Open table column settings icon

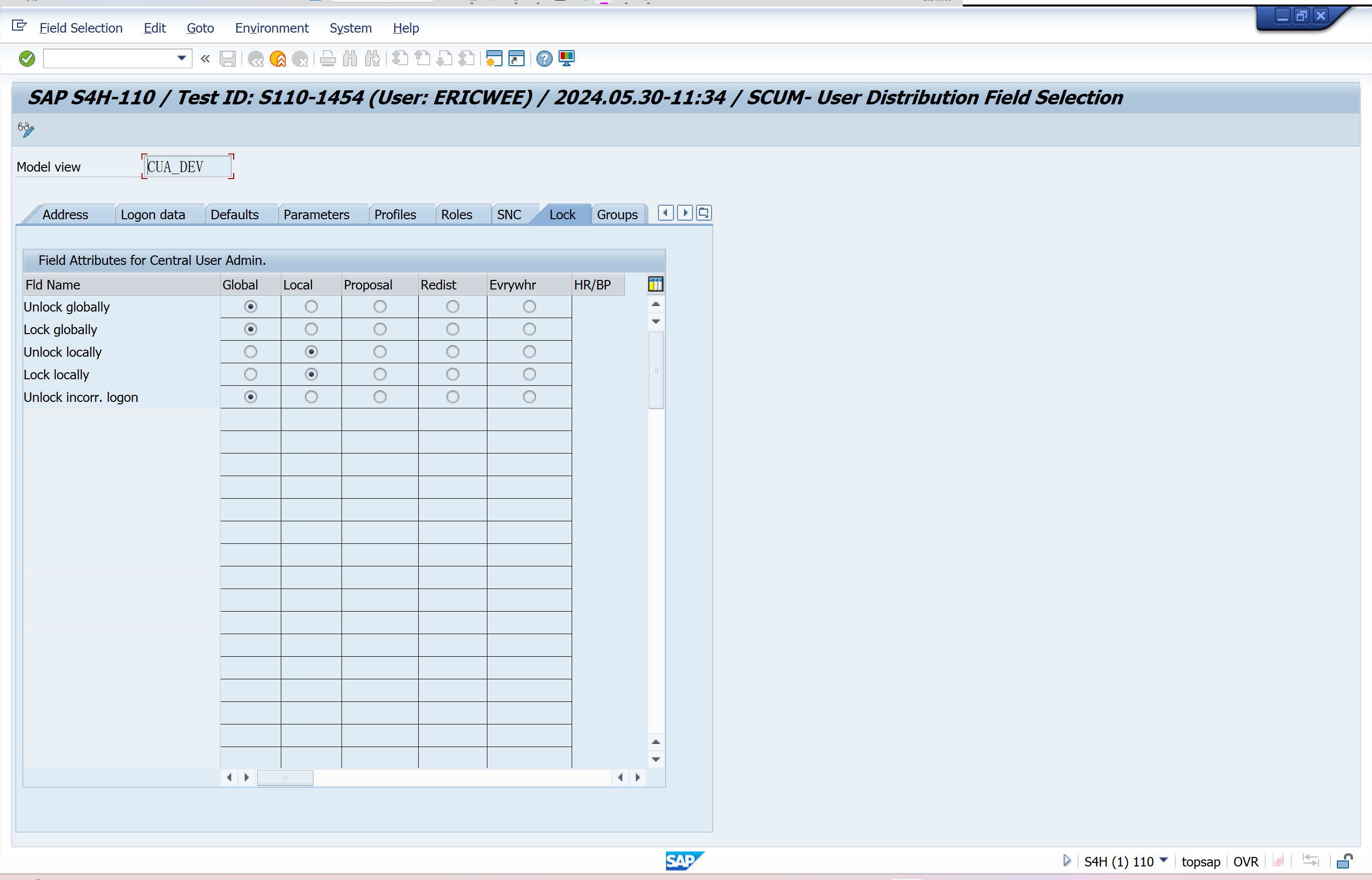pyautogui.click(x=655, y=284)
